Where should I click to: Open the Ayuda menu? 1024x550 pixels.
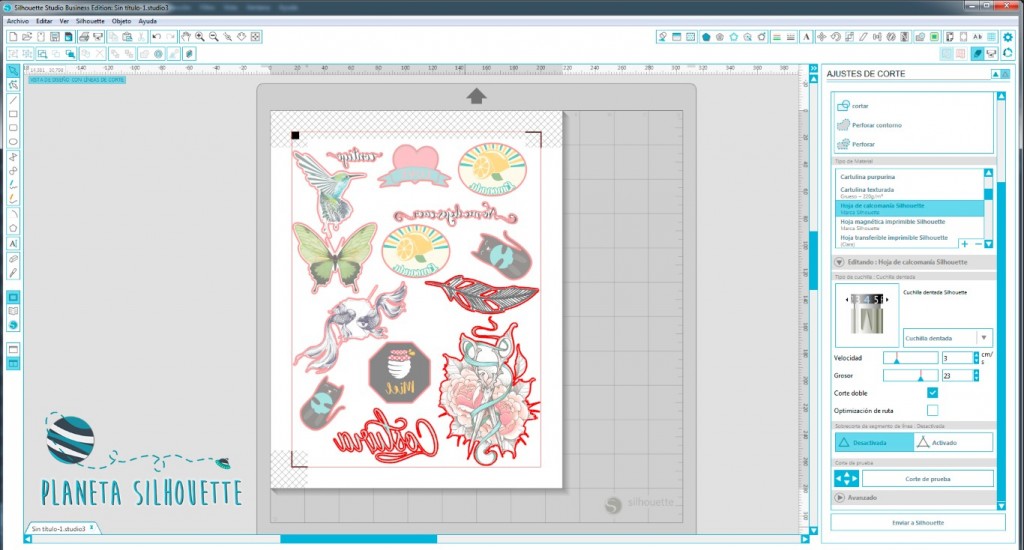148,21
